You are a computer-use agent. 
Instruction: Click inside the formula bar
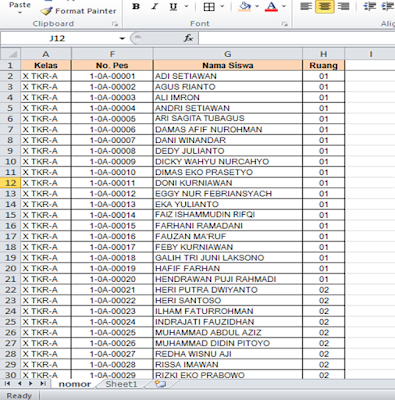point(297,38)
